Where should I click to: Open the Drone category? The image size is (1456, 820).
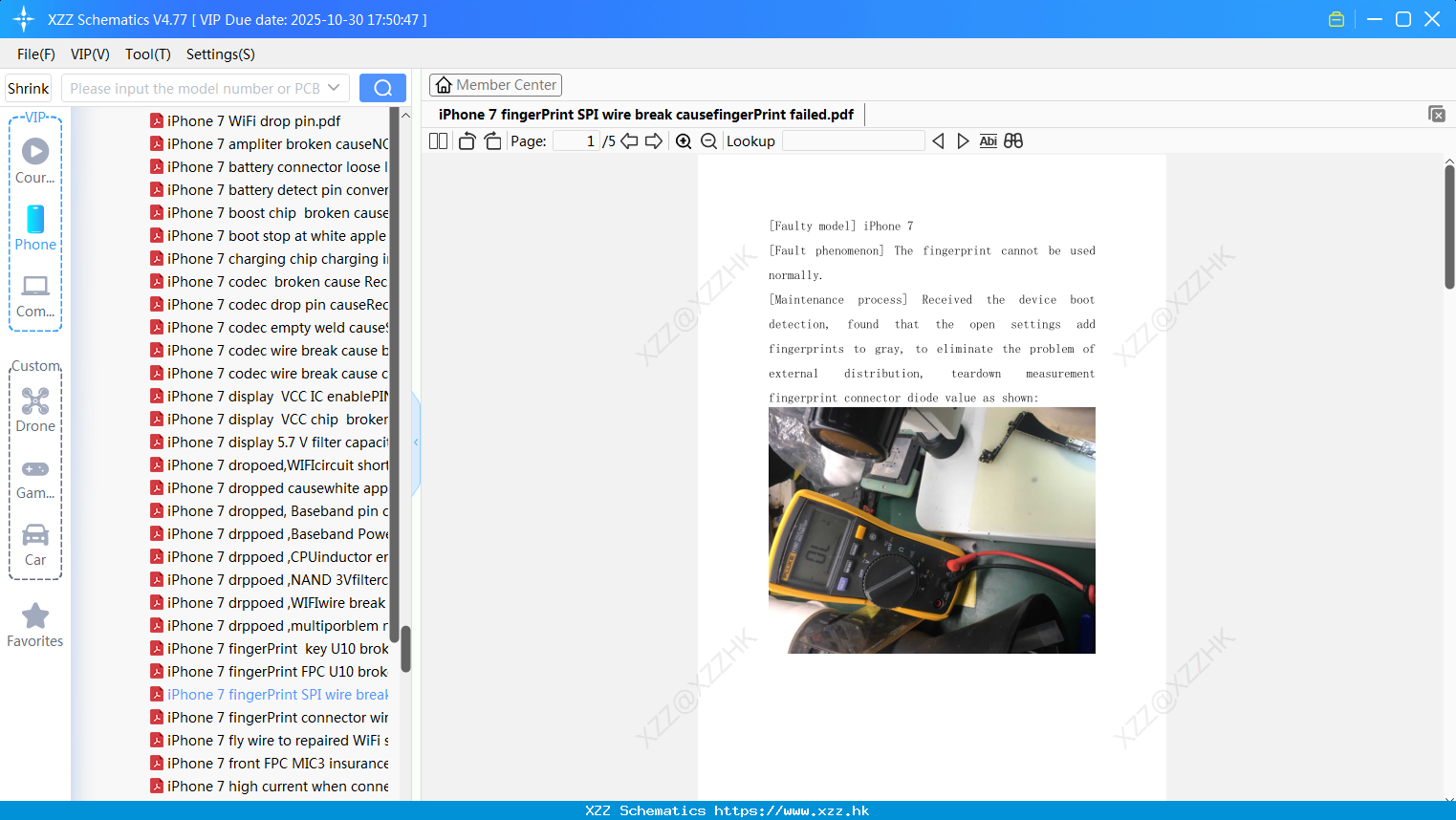35,410
